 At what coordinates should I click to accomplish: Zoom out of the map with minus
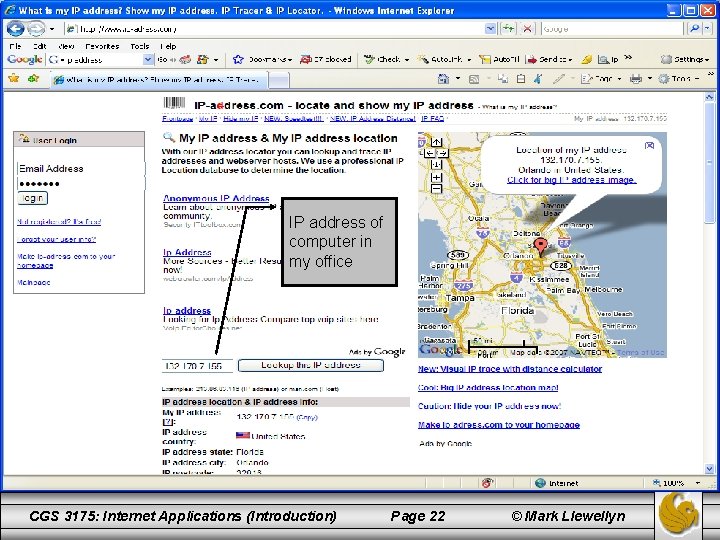(436, 188)
